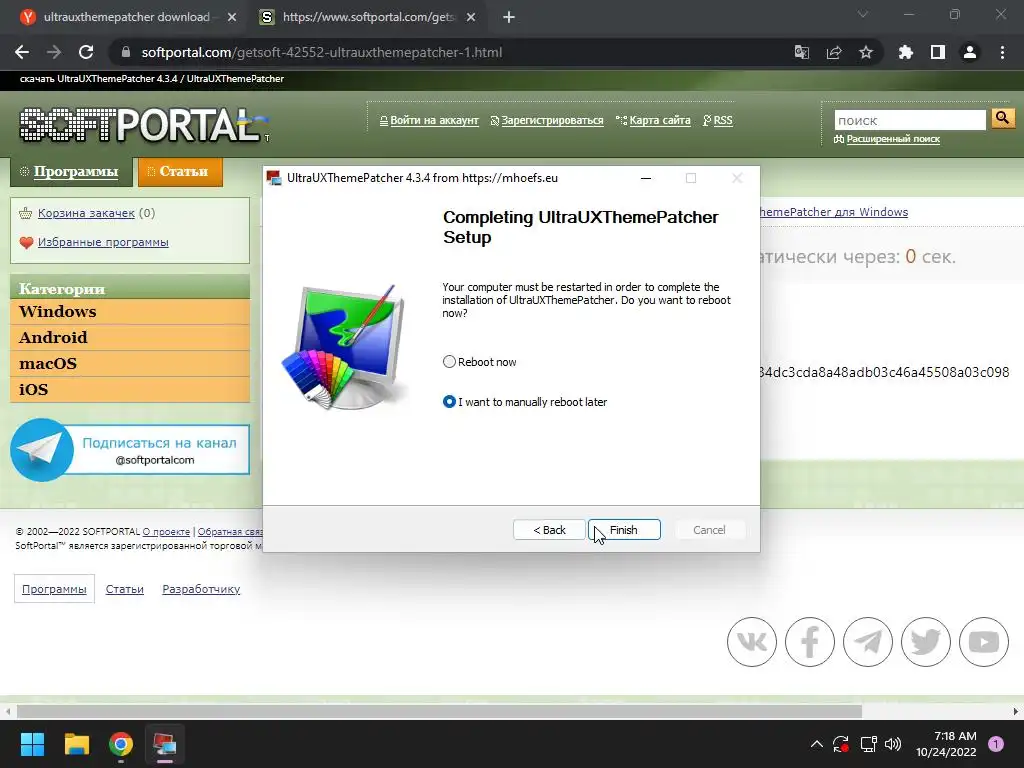Click ThemePatcher для Windows link
This screenshot has width=1024, height=768.
coord(834,212)
